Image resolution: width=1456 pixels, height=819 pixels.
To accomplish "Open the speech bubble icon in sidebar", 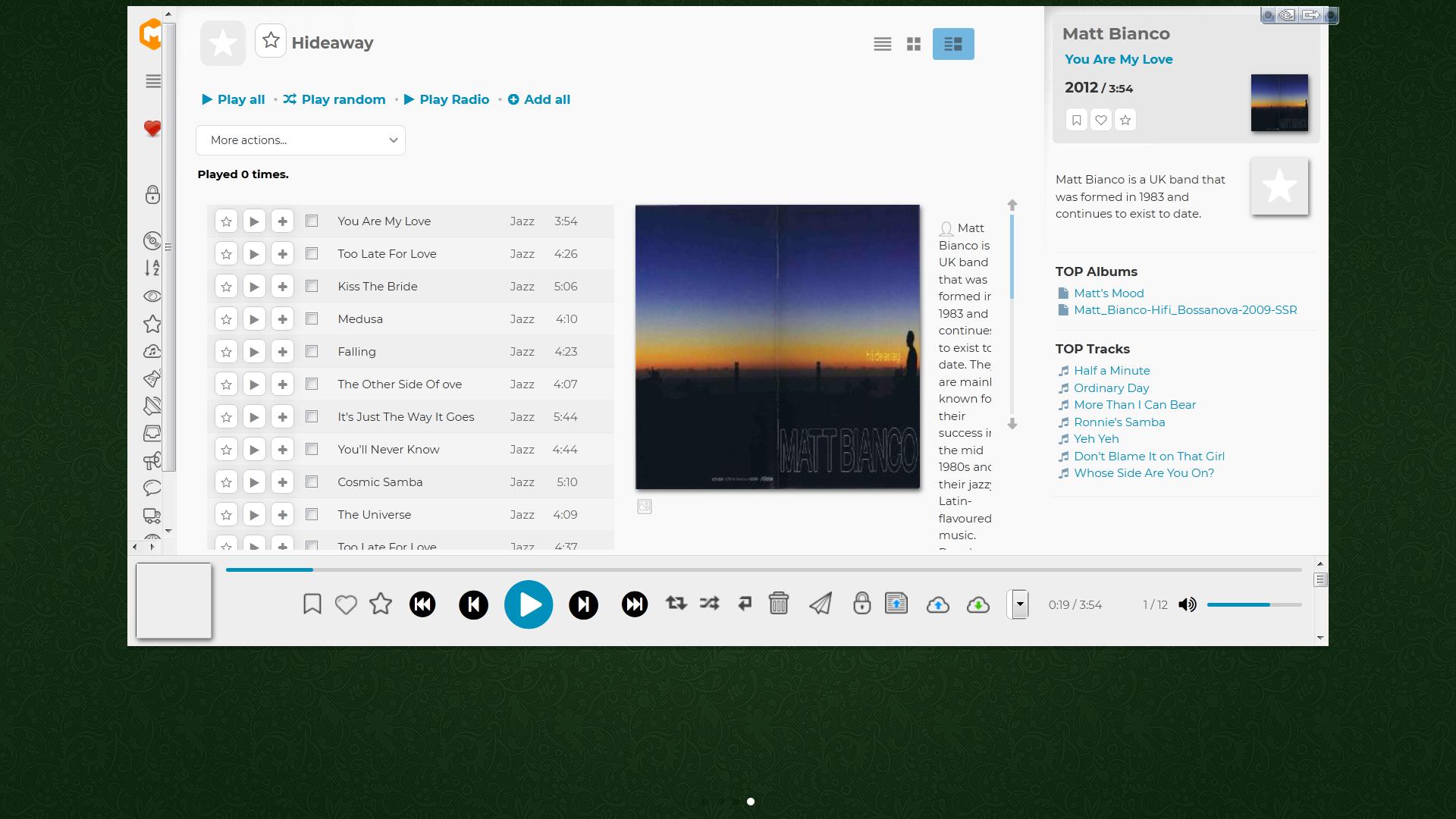I will coord(152,488).
